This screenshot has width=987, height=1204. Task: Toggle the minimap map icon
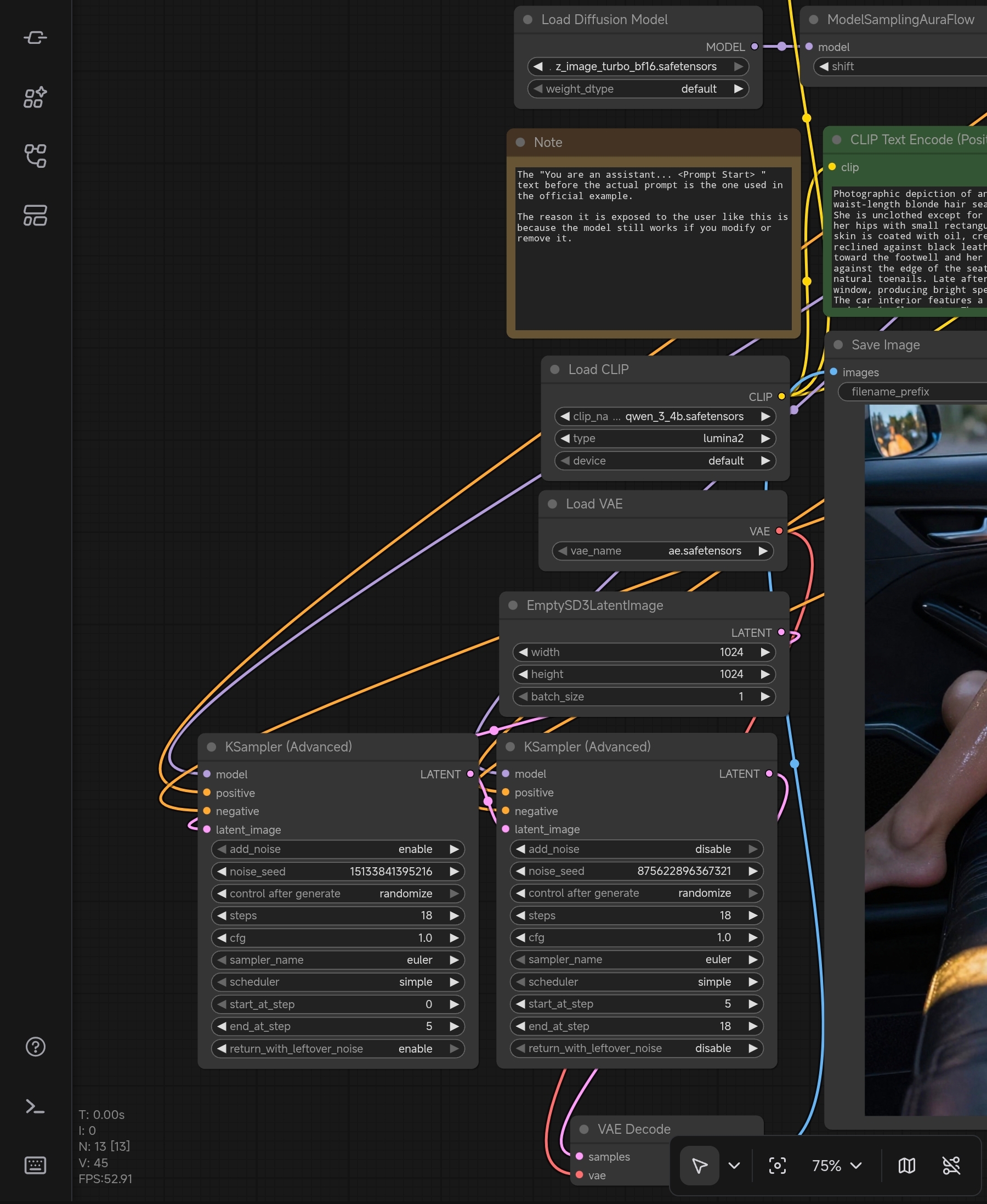[x=907, y=1166]
